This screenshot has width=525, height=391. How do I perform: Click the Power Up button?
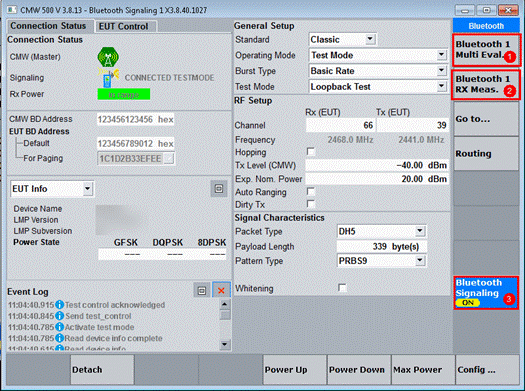[295, 370]
